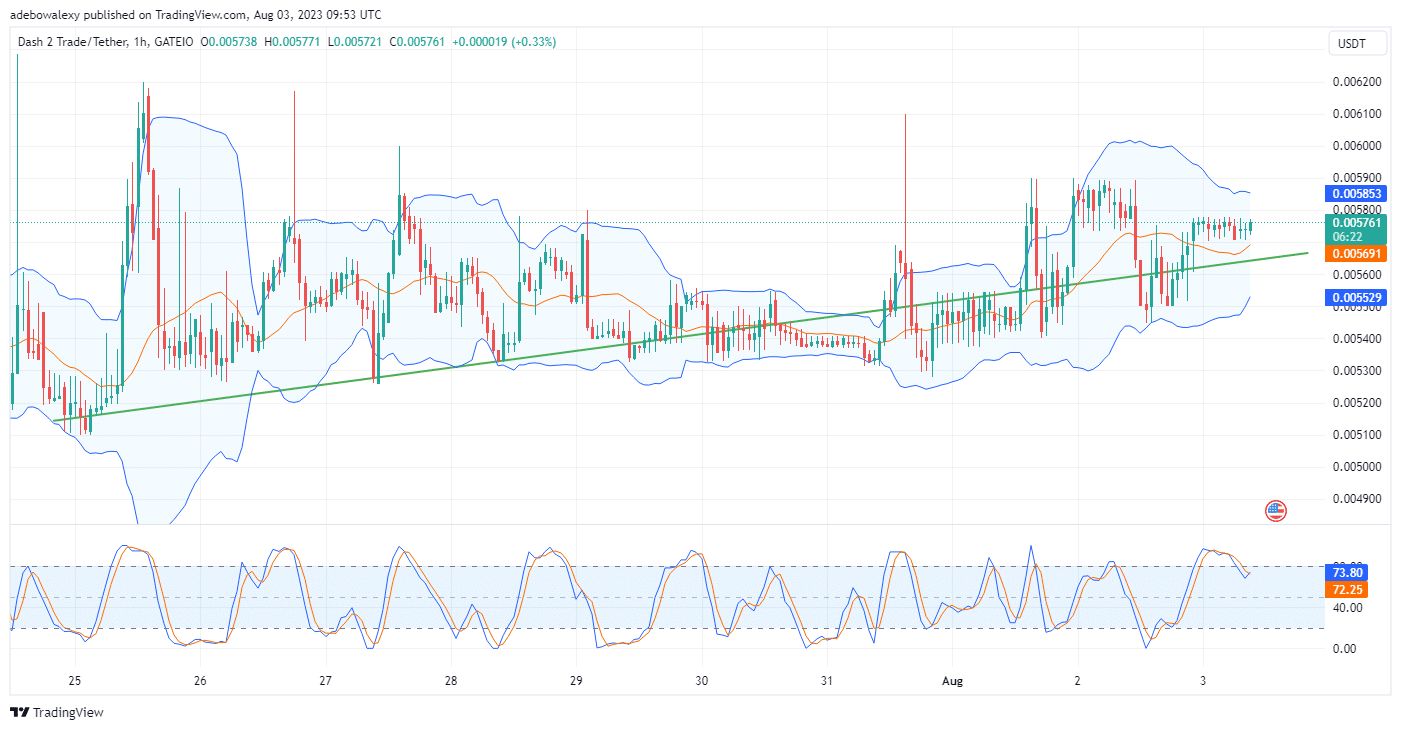
Task: Click the TradingView logo icon
Action: (20, 713)
